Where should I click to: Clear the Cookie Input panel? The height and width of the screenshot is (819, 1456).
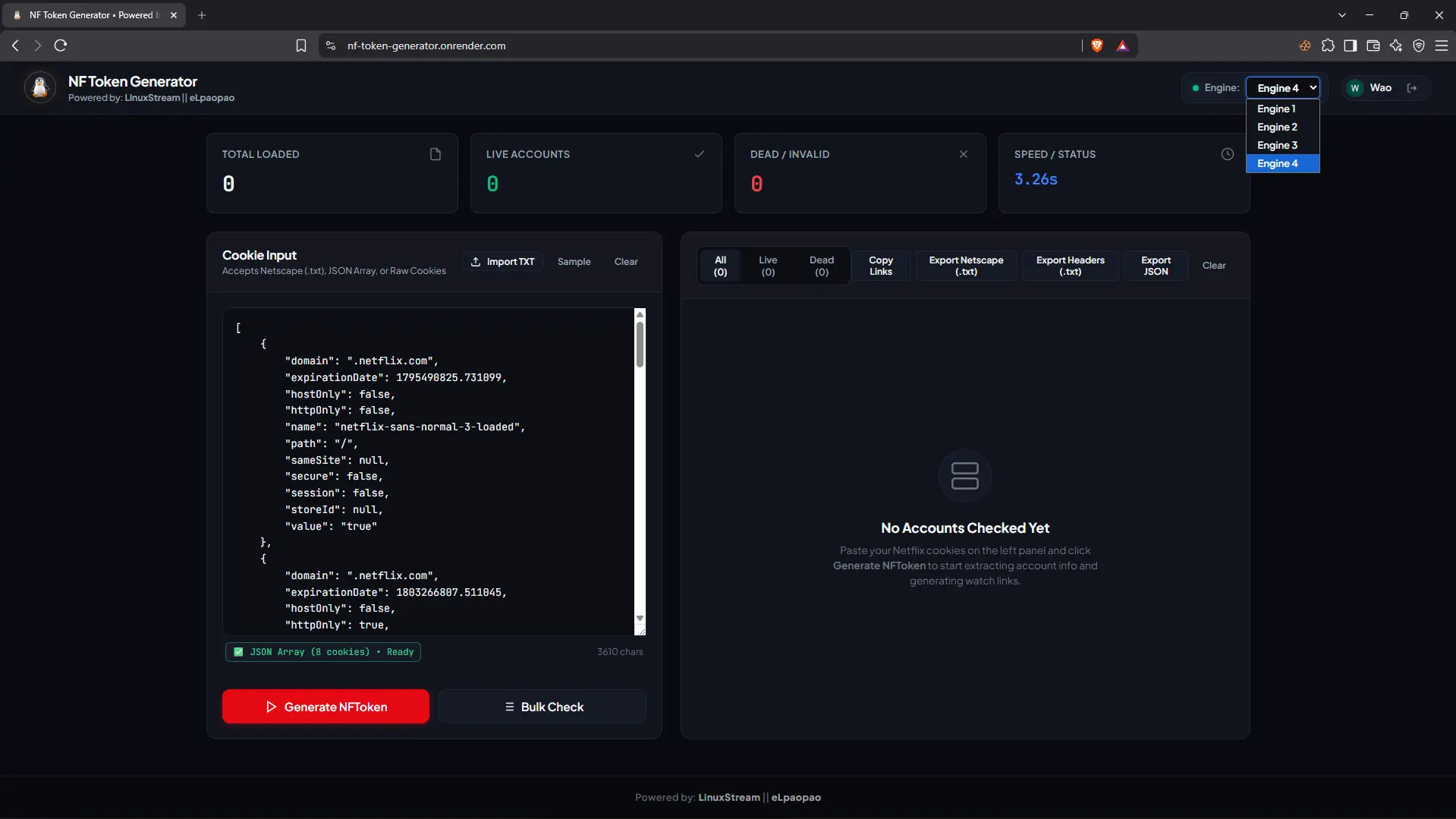pyautogui.click(x=626, y=262)
